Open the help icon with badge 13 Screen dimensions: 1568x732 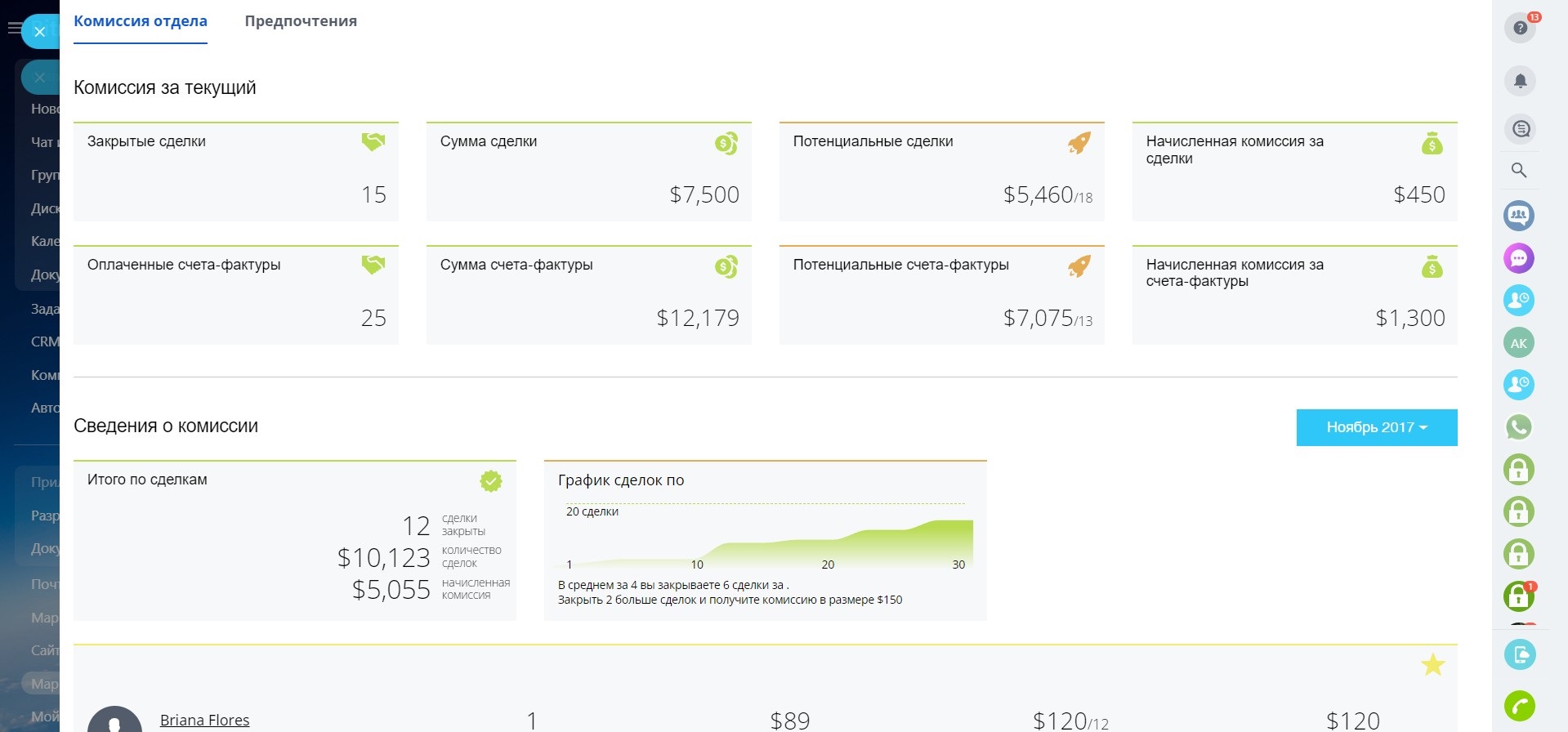click(x=1519, y=28)
